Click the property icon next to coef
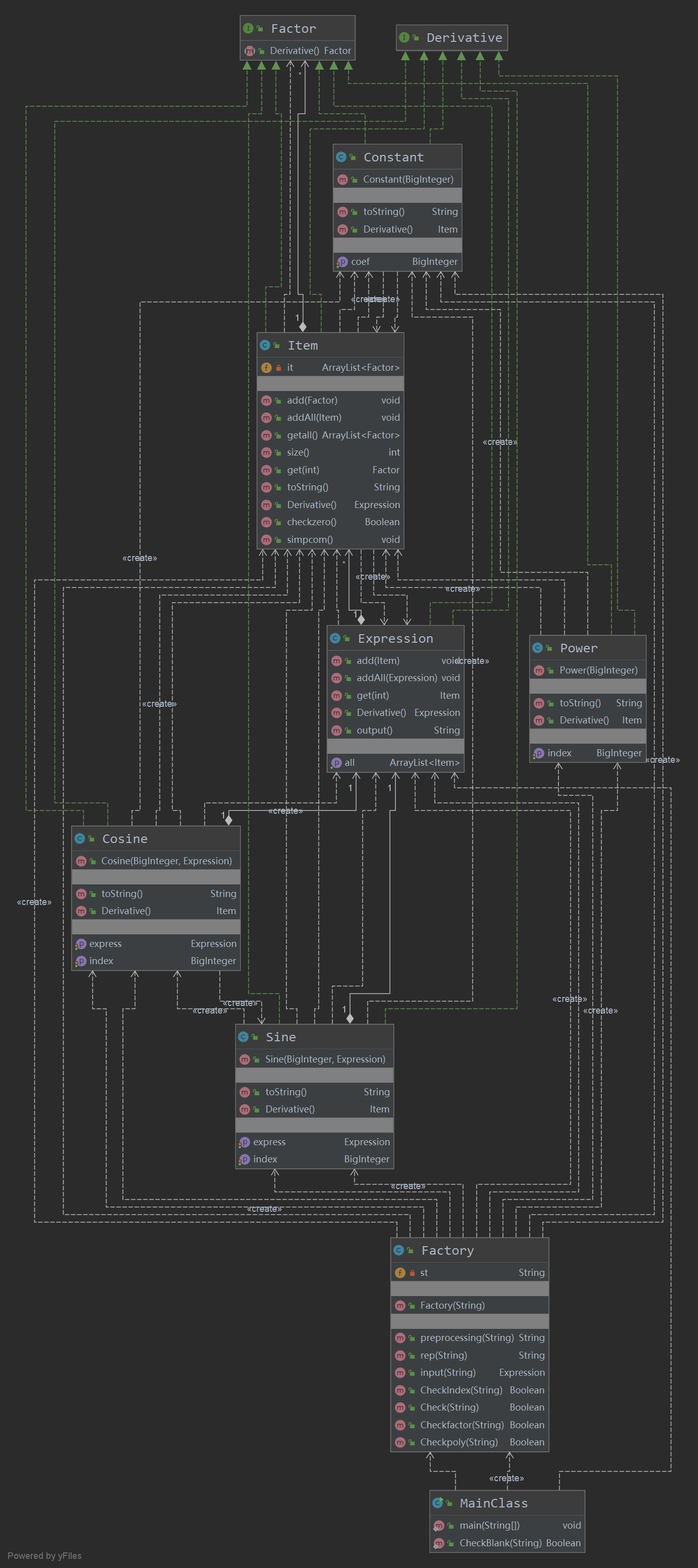698x1568 pixels. click(x=342, y=262)
